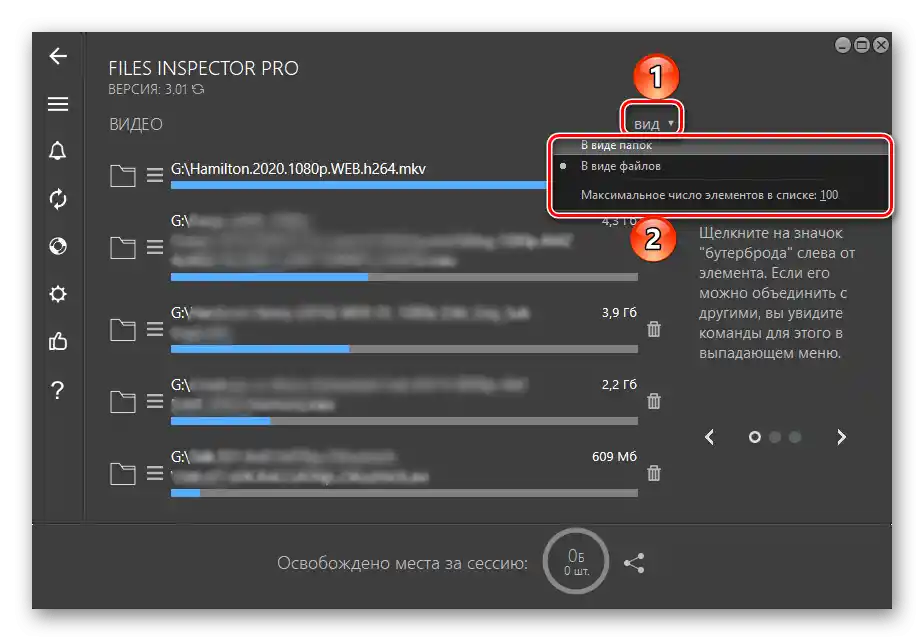Open sandwich menu of the 3,9 Гб row
The height and width of the screenshot is (641, 924).
click(x=155, y=329)
